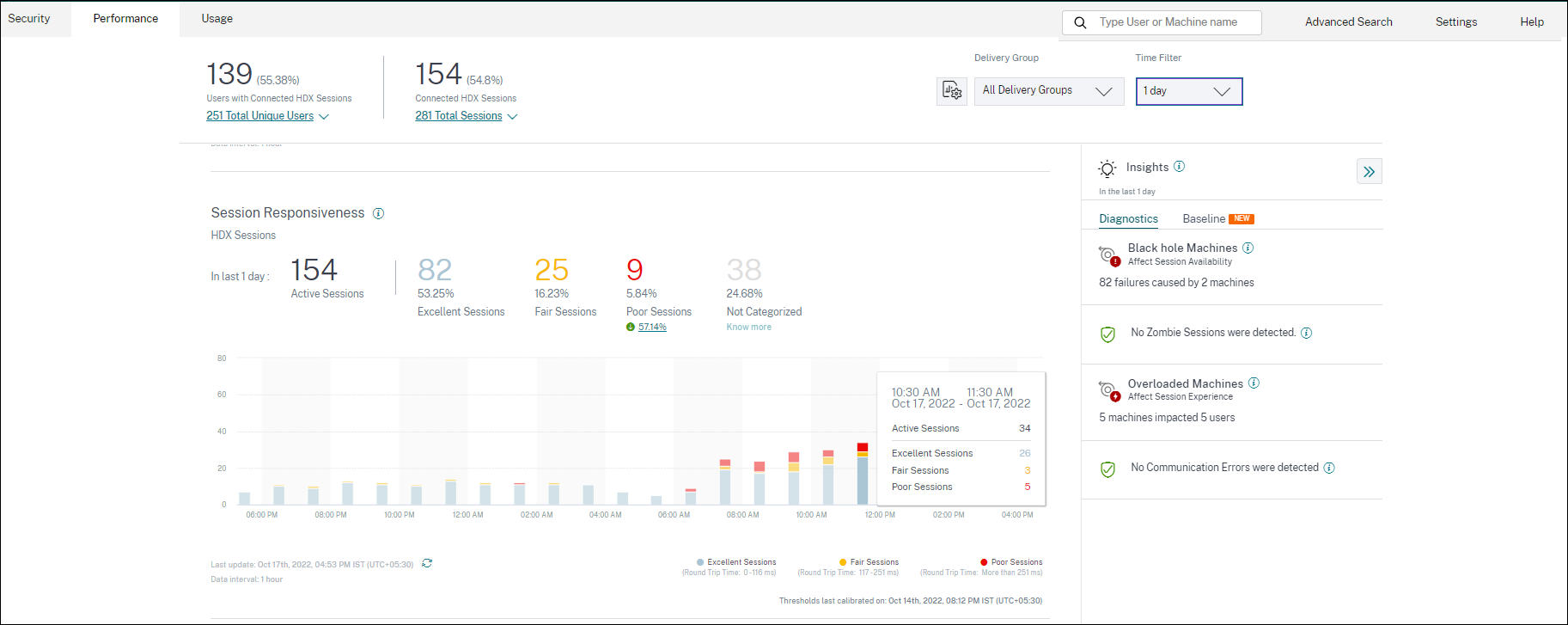Switch to the Usage tab
Image resolution: width=1568 pixels, height=625 pixels.
(217, 19)
